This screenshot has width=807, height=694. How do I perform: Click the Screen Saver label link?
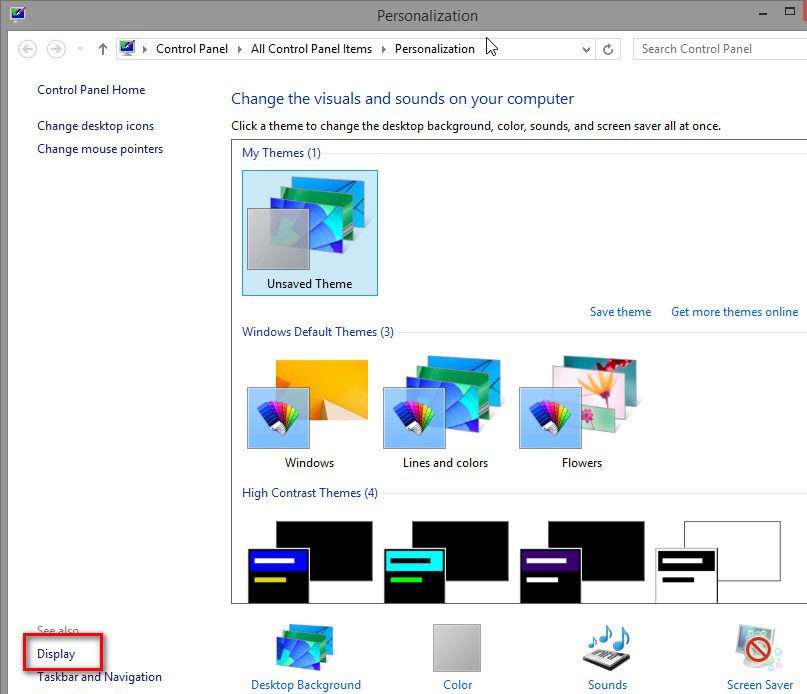(x=760, y=685)
